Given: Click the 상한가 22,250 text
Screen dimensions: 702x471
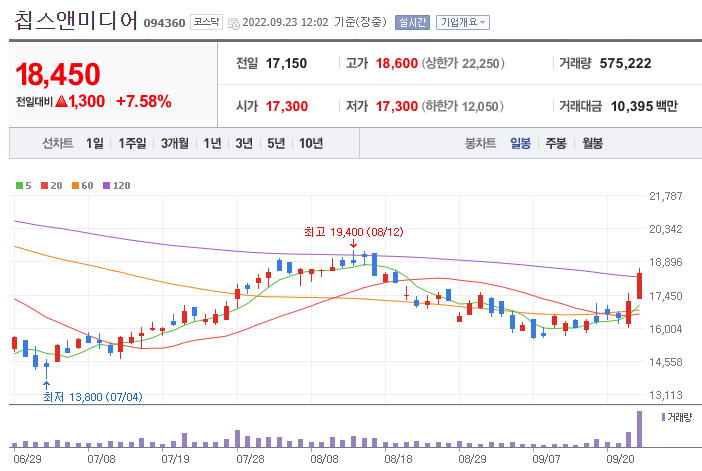Looking at the screenshot, I should coord(463,64).
